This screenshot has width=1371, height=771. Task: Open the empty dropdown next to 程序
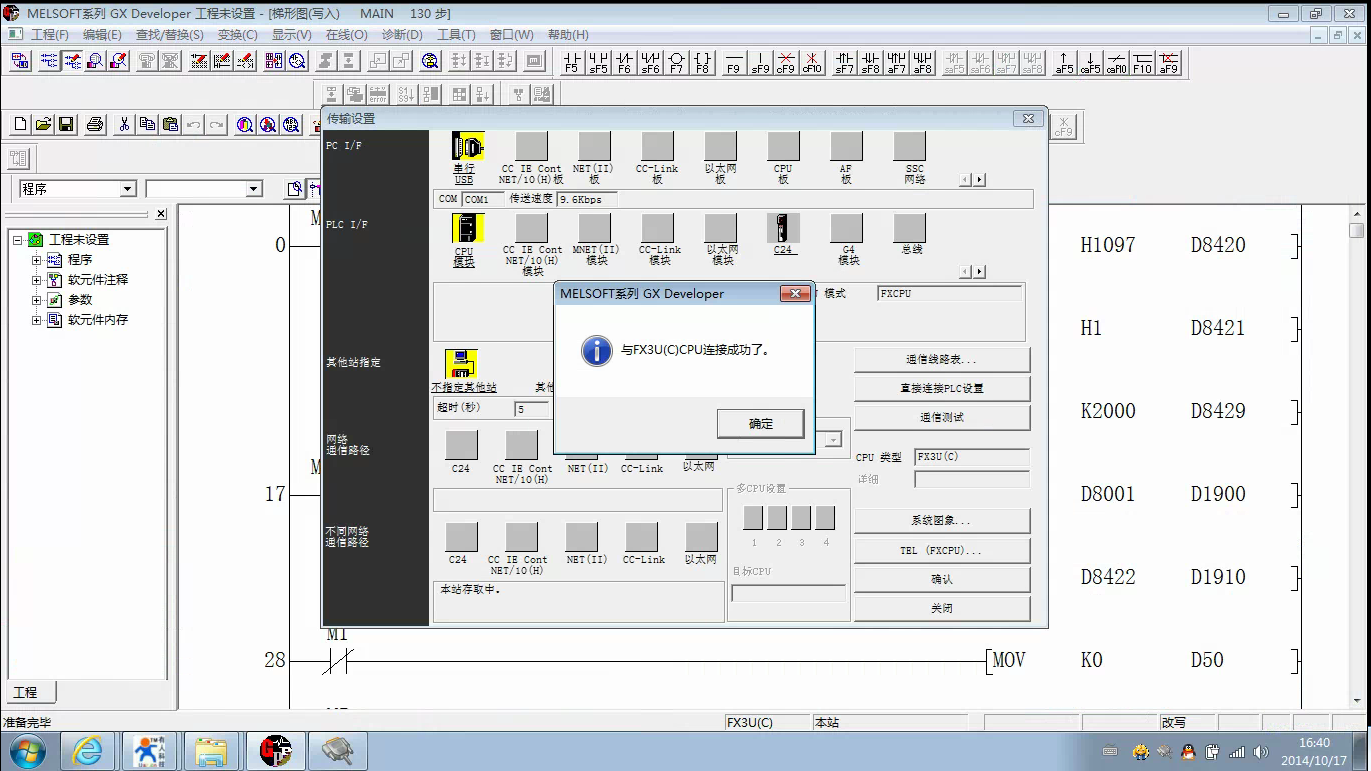253,189
